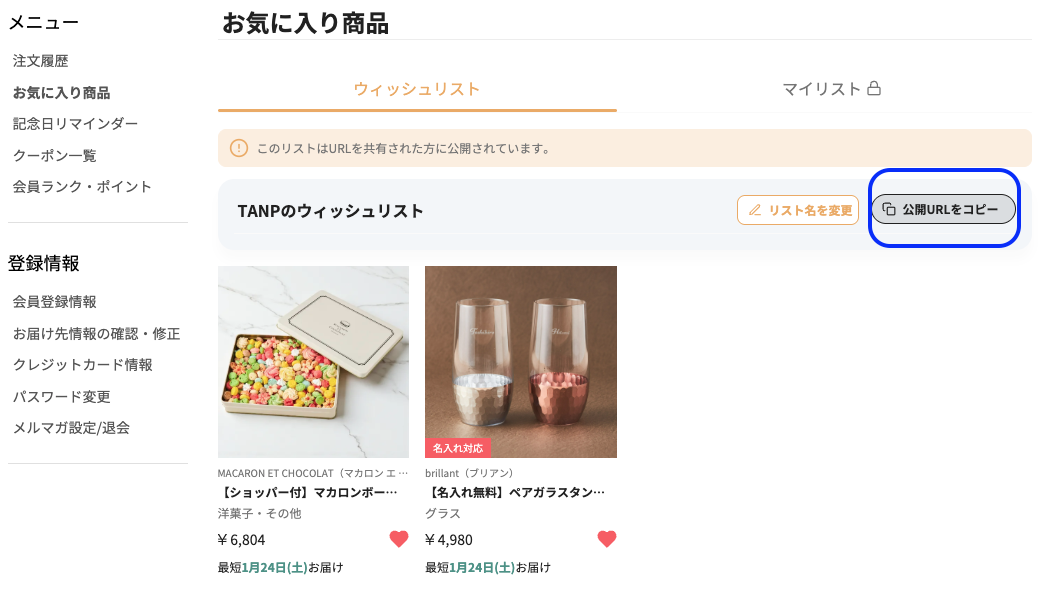
Task: Go to 記念日リマインダー page
Action: point(75,124)
